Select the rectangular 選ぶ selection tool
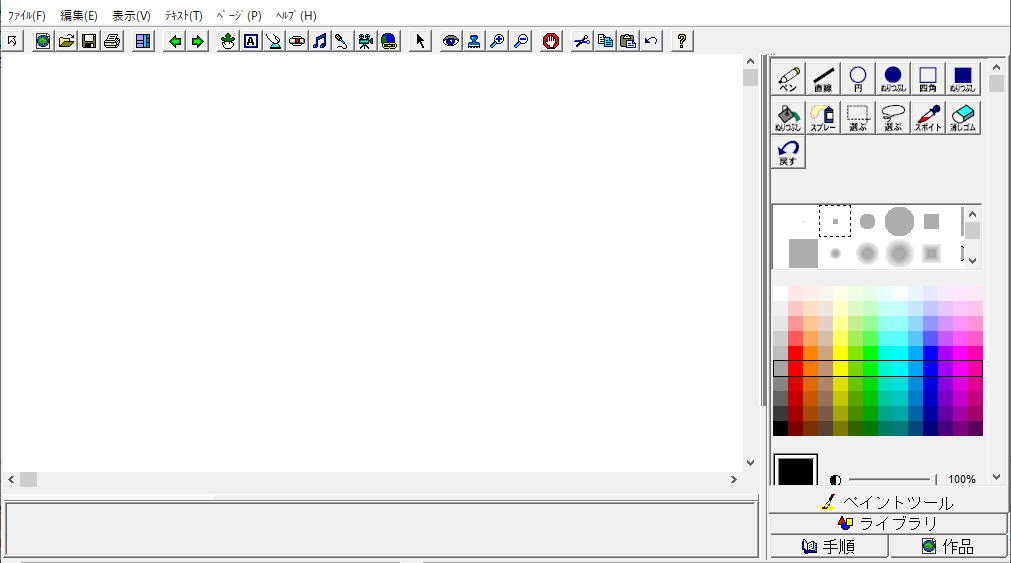Viewport: 1011px width, 563px height. (858, 117)
